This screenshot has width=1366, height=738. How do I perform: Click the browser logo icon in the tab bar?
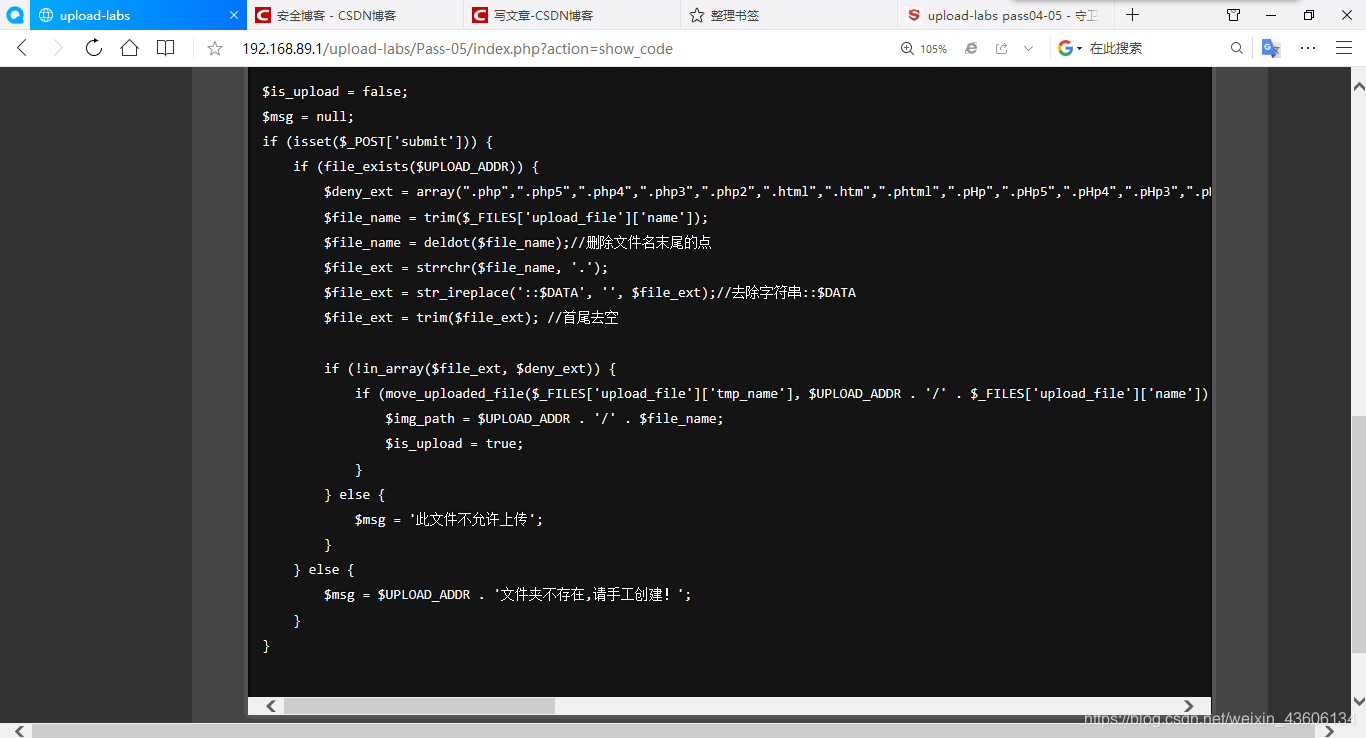tap(15, 15)
